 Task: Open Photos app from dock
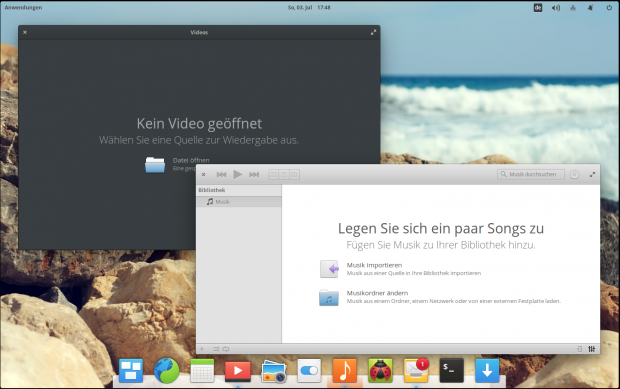[x=274, y=372]
